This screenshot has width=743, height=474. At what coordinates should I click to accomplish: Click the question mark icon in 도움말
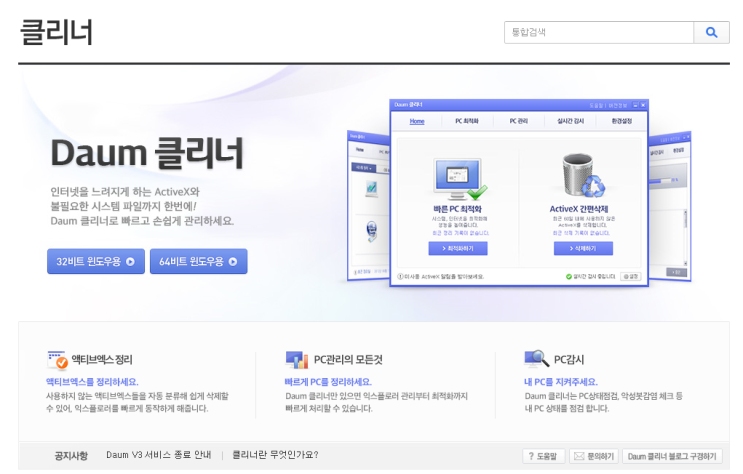pos(531,456)
